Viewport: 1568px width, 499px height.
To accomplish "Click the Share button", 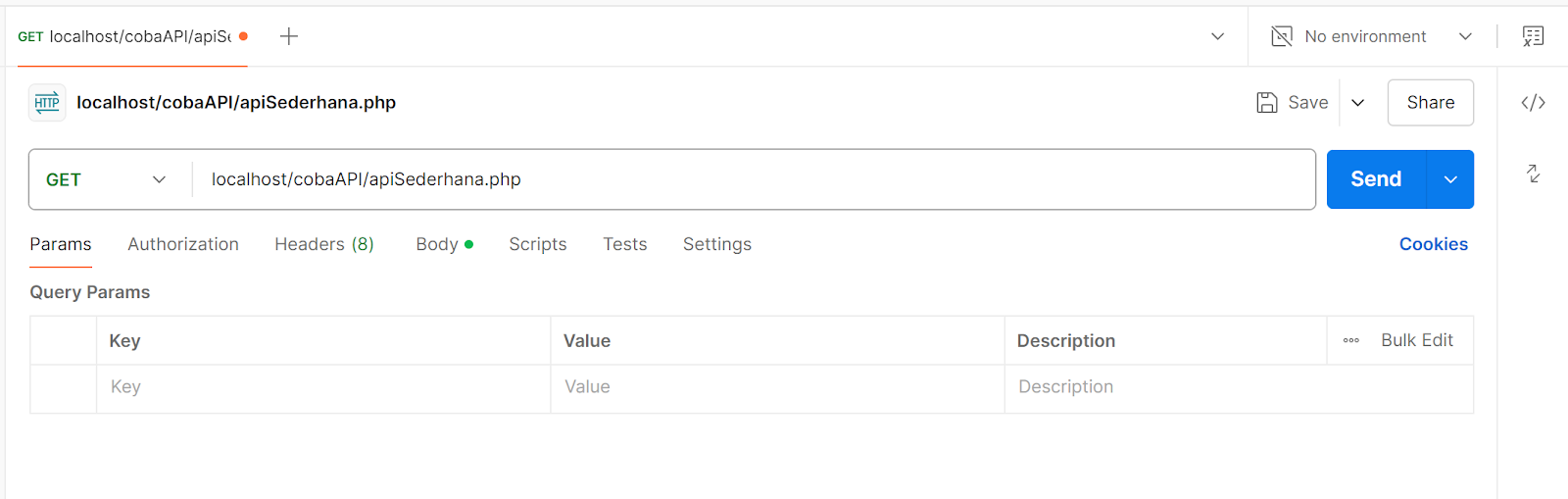I will click(1430, 103).
